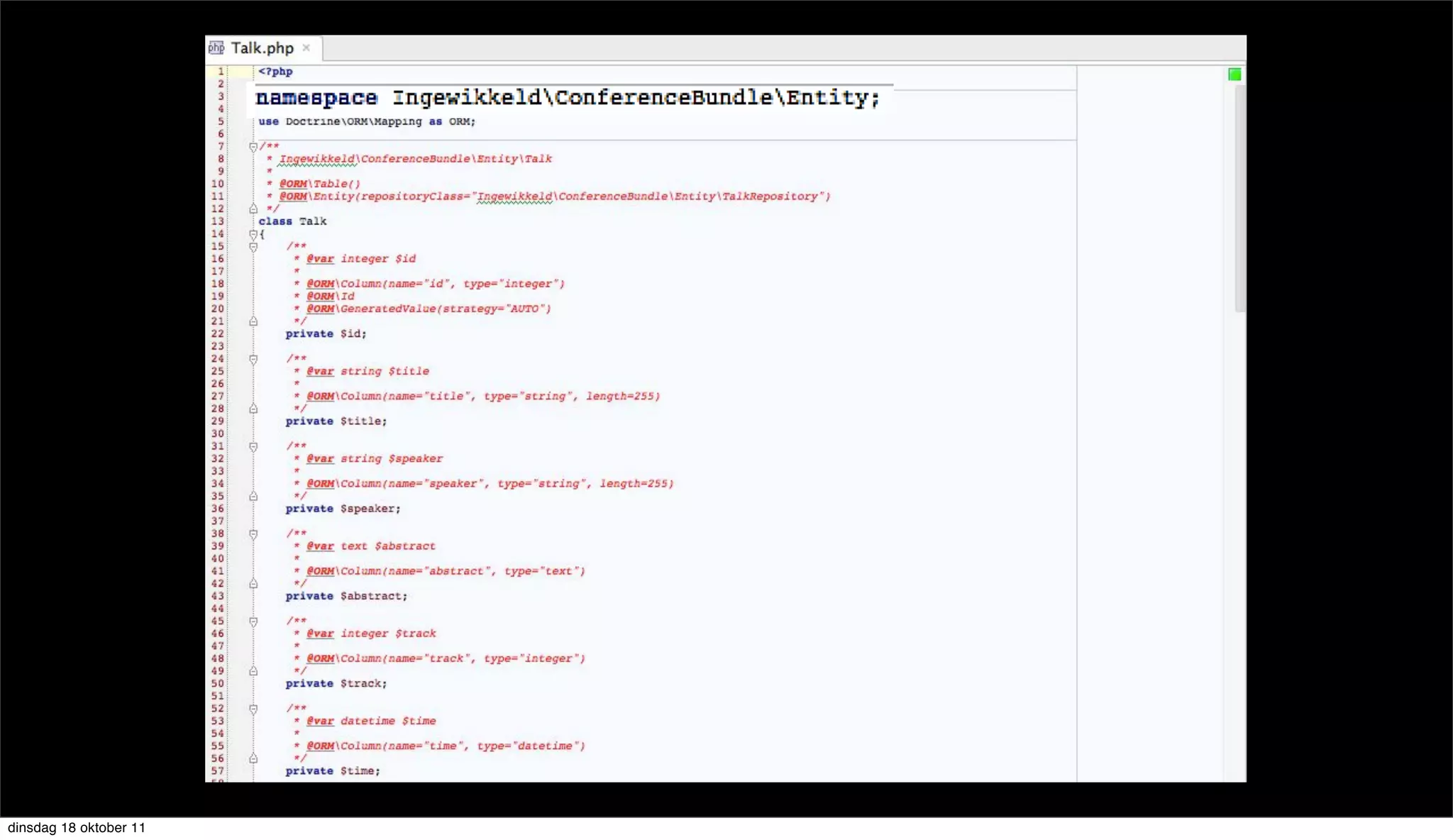Viewport: 1453px width, 840px height.
Task: Fold the $track docblock at line 45
Action: (253, 621)
